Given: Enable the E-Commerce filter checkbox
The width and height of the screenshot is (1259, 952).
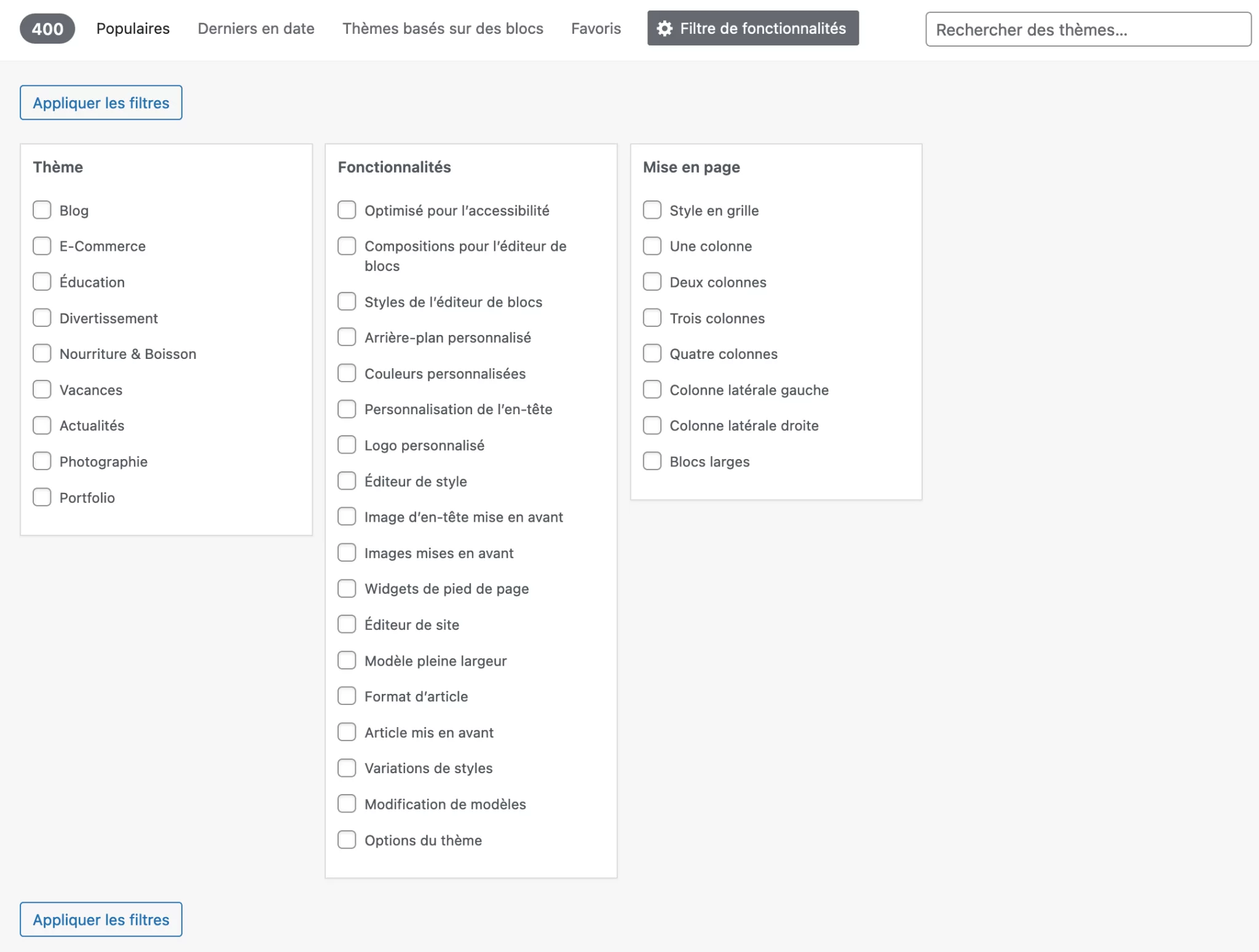Looking at the screenshot, I should pyautogui.click(x=42, y=246).
